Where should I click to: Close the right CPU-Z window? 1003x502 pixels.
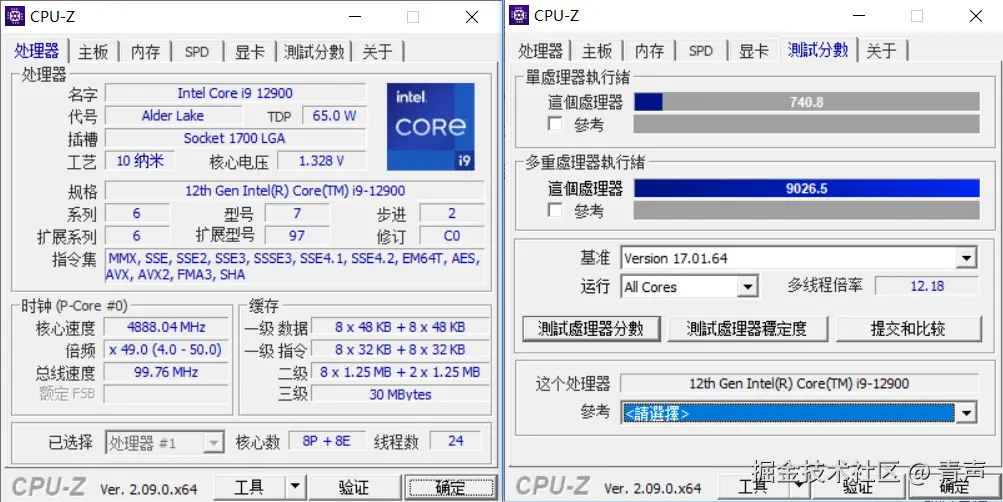click(975, 17)
